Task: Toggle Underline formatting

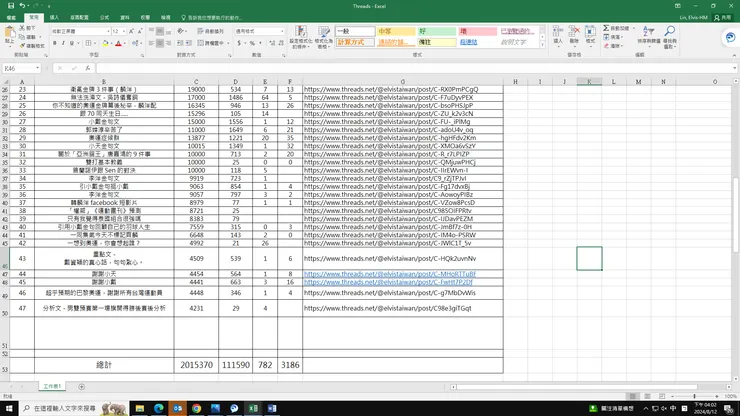Action: pos(72,43)
